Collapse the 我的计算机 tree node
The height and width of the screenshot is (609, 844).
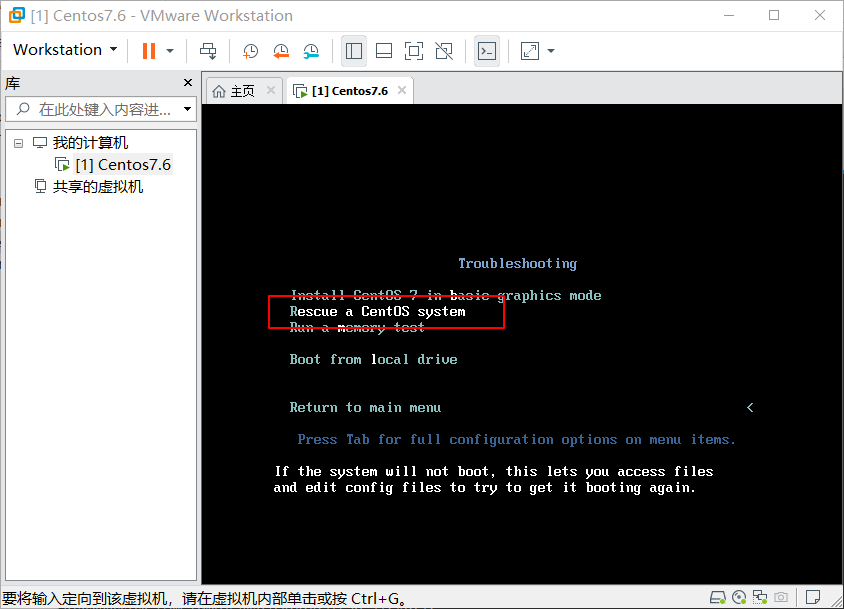tap(18, 143)
